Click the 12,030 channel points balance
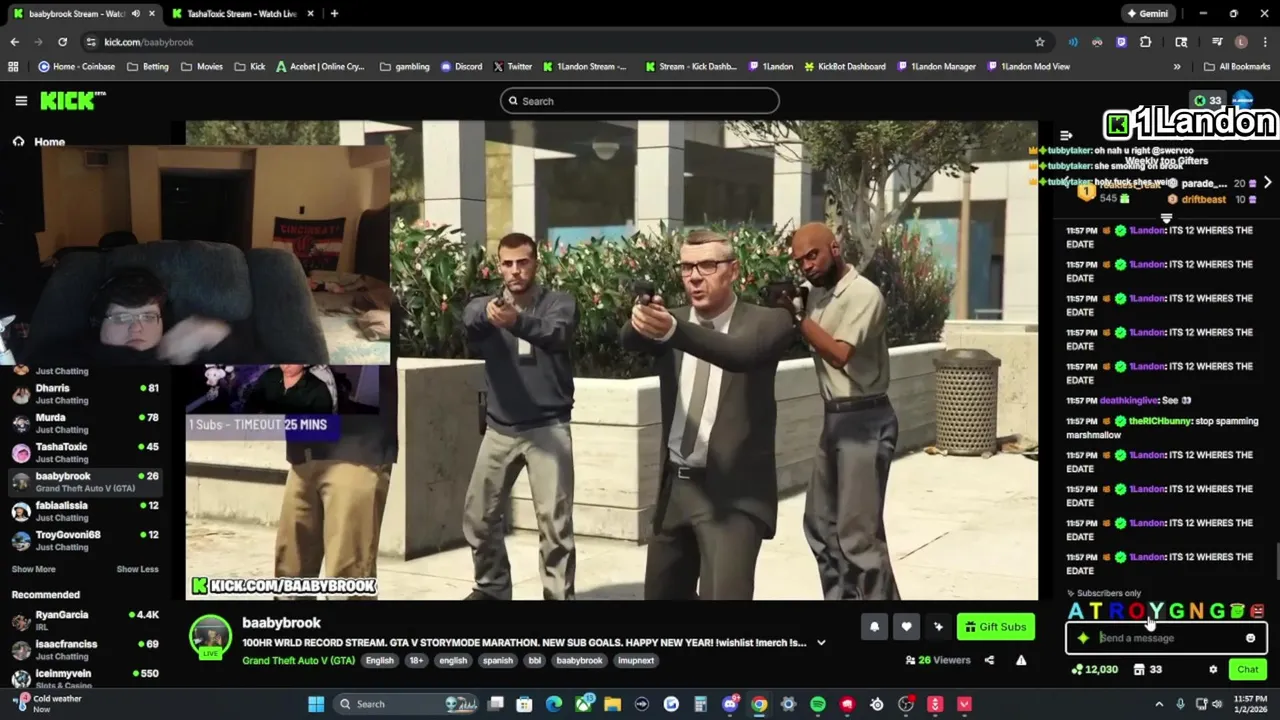The width and height of the screenshot is (1280, 720). (x=1094, y=670)
